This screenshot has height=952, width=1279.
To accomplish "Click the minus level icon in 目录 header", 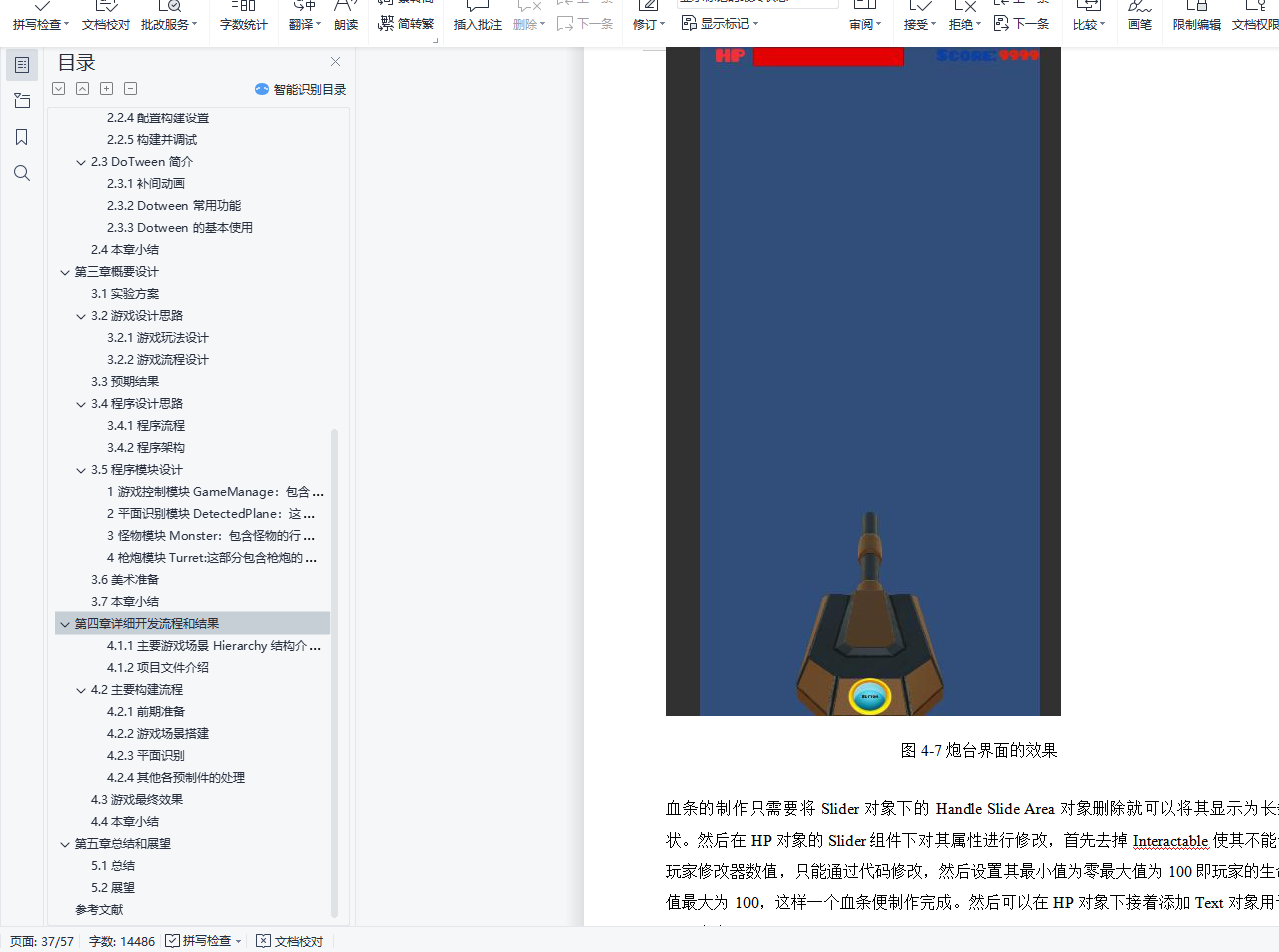I will (x=131, y=89).
